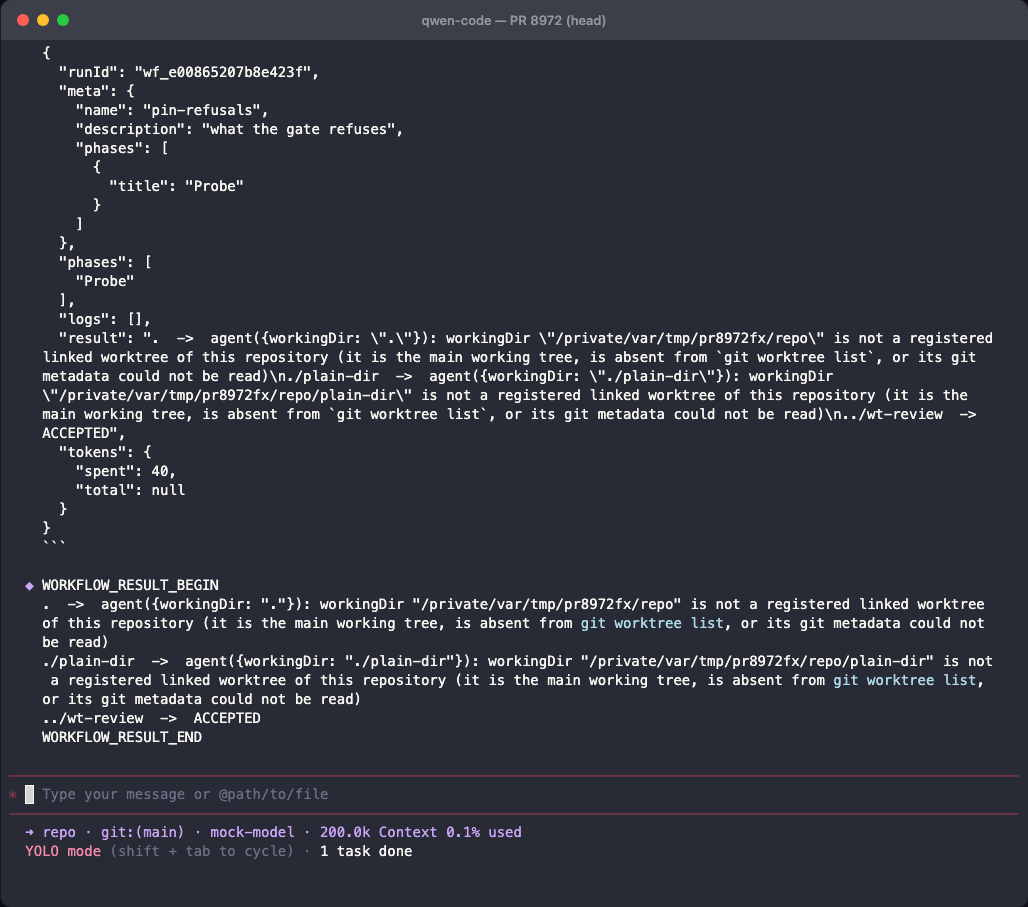Click the red close window button

(23, 20)
